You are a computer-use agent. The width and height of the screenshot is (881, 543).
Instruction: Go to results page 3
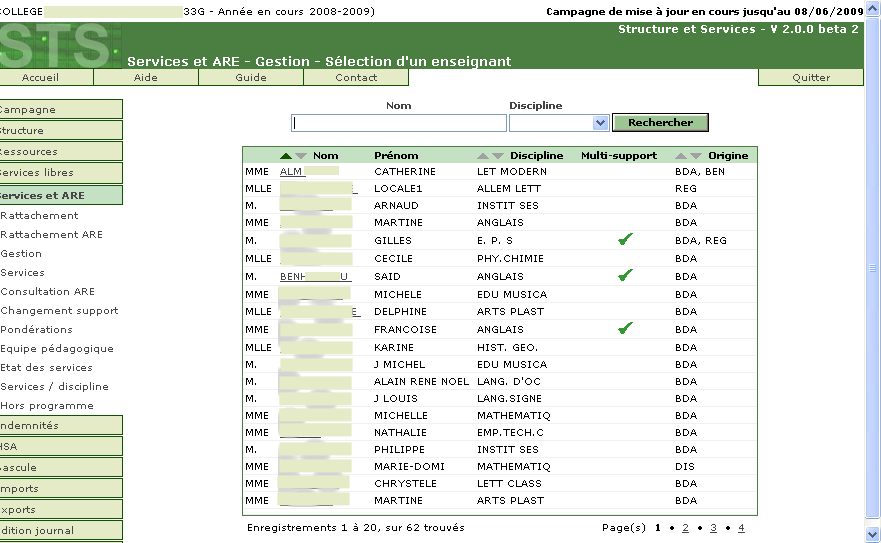(x=714, y=528)
